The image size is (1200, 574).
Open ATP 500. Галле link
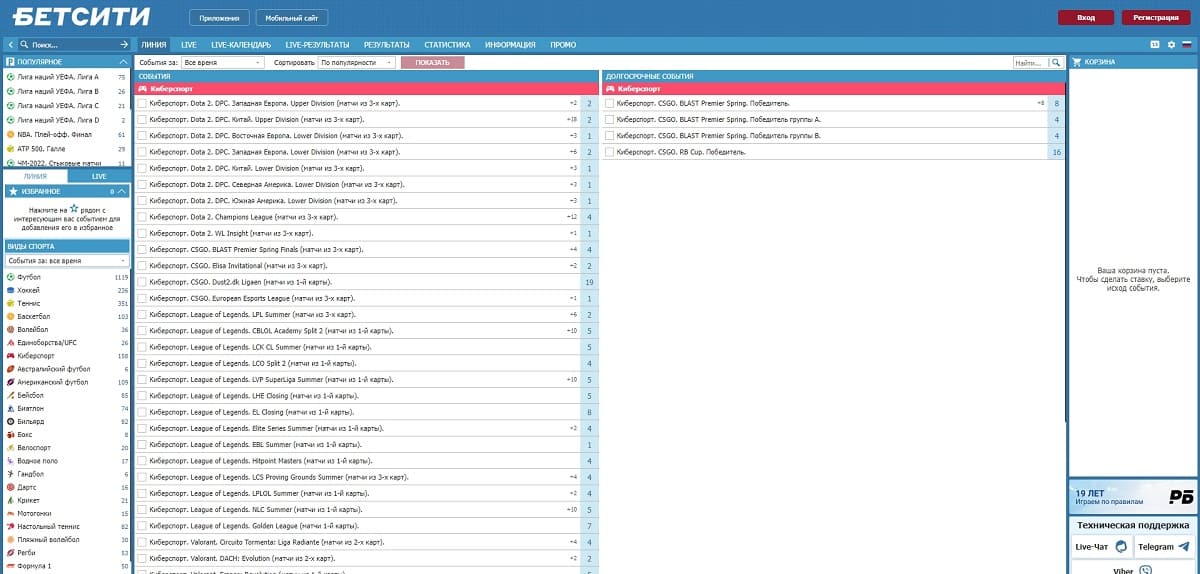coord(40,148)
